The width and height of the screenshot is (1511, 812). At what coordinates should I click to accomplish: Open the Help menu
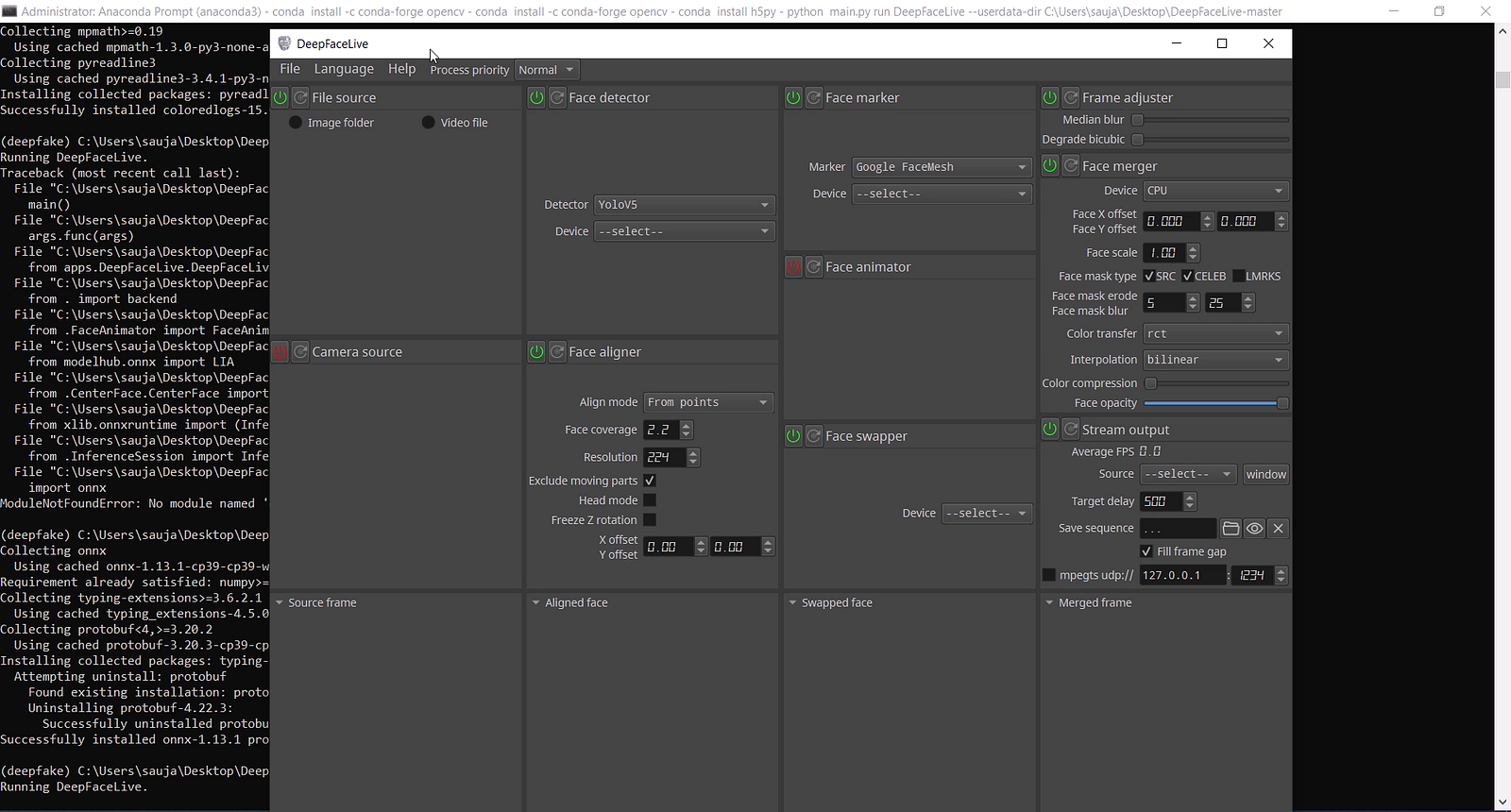click(401, 69)
